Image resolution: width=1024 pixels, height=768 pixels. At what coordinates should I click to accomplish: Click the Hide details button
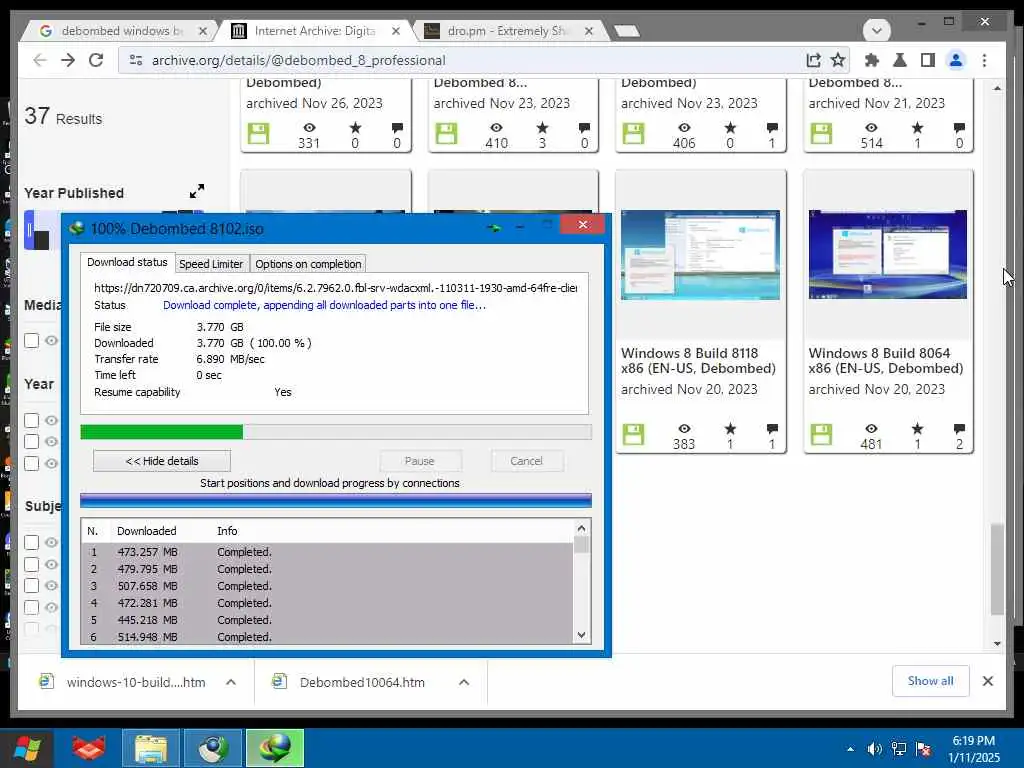(162, 461)
